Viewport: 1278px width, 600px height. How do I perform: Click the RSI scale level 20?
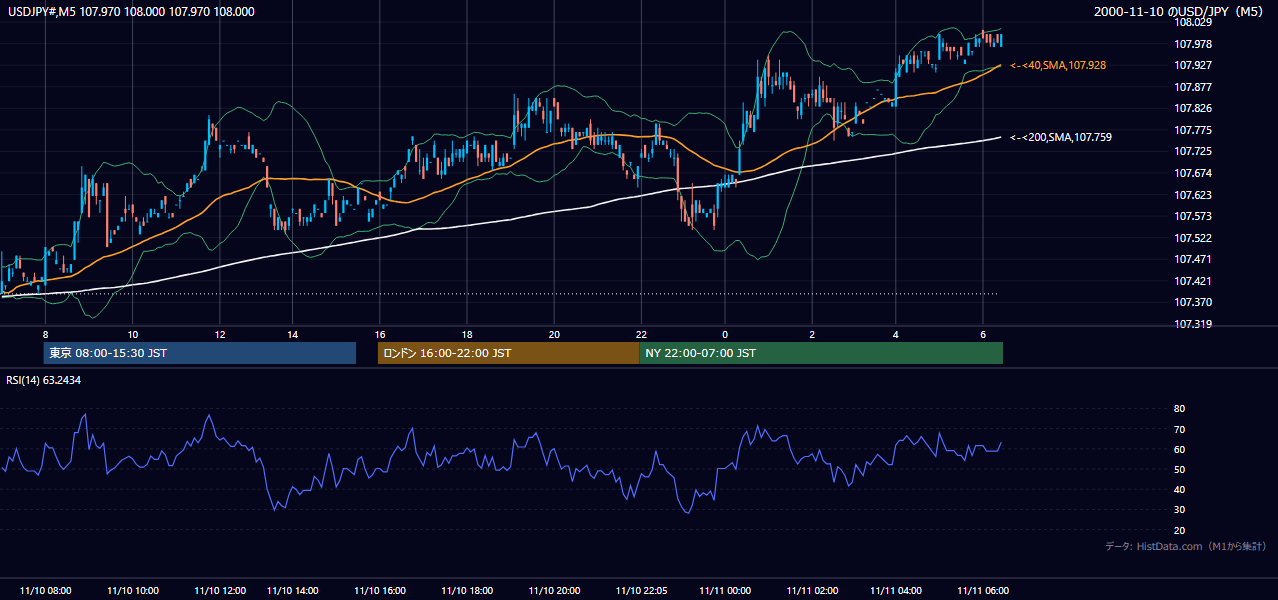point(1180,530)
